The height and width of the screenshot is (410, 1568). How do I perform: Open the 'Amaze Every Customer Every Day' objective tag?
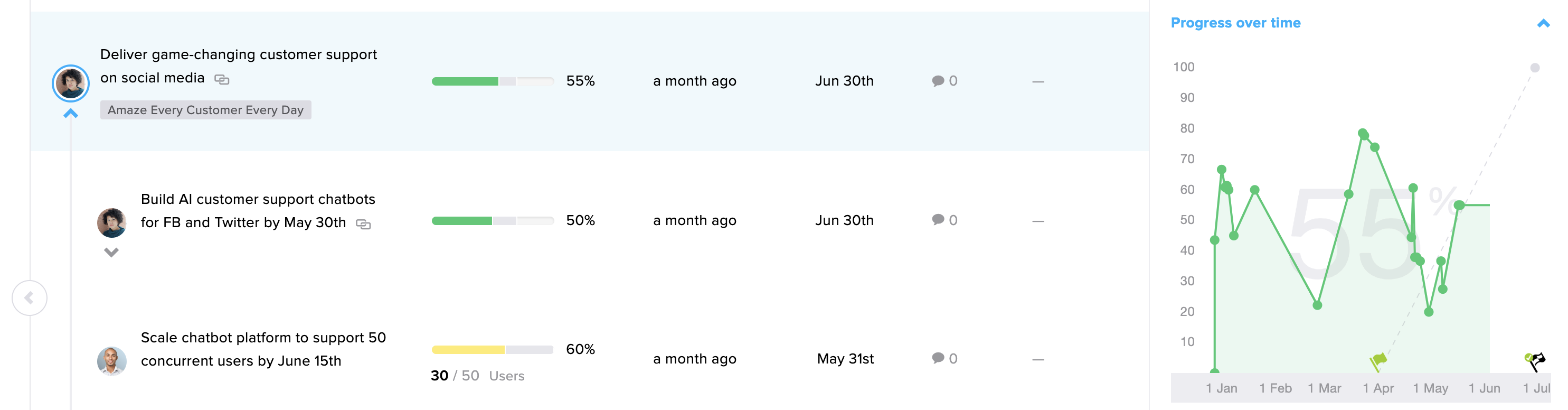click(206, 110)
